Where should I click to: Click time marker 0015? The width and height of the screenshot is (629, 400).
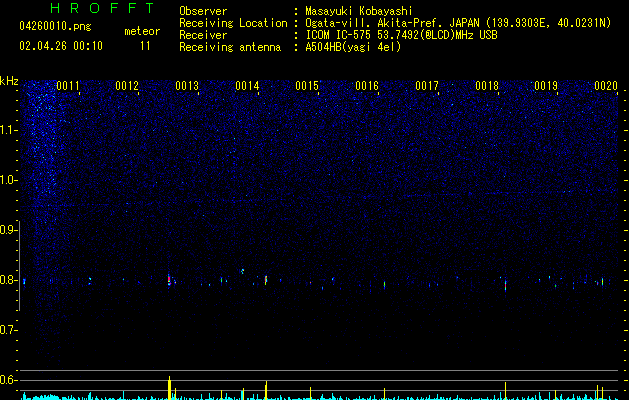307,86
